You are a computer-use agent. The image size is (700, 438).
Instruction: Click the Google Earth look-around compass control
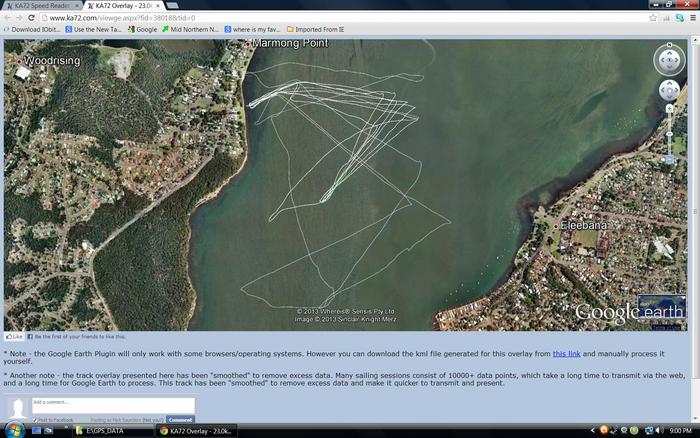669,59
